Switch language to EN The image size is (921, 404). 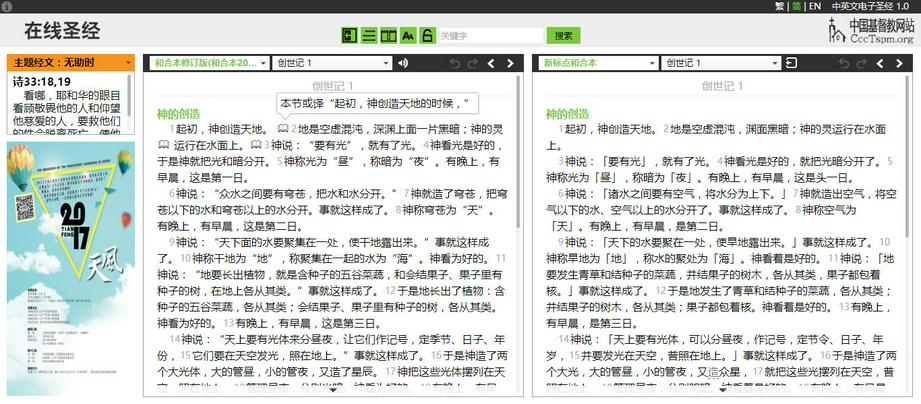click(x=815, y=6)
